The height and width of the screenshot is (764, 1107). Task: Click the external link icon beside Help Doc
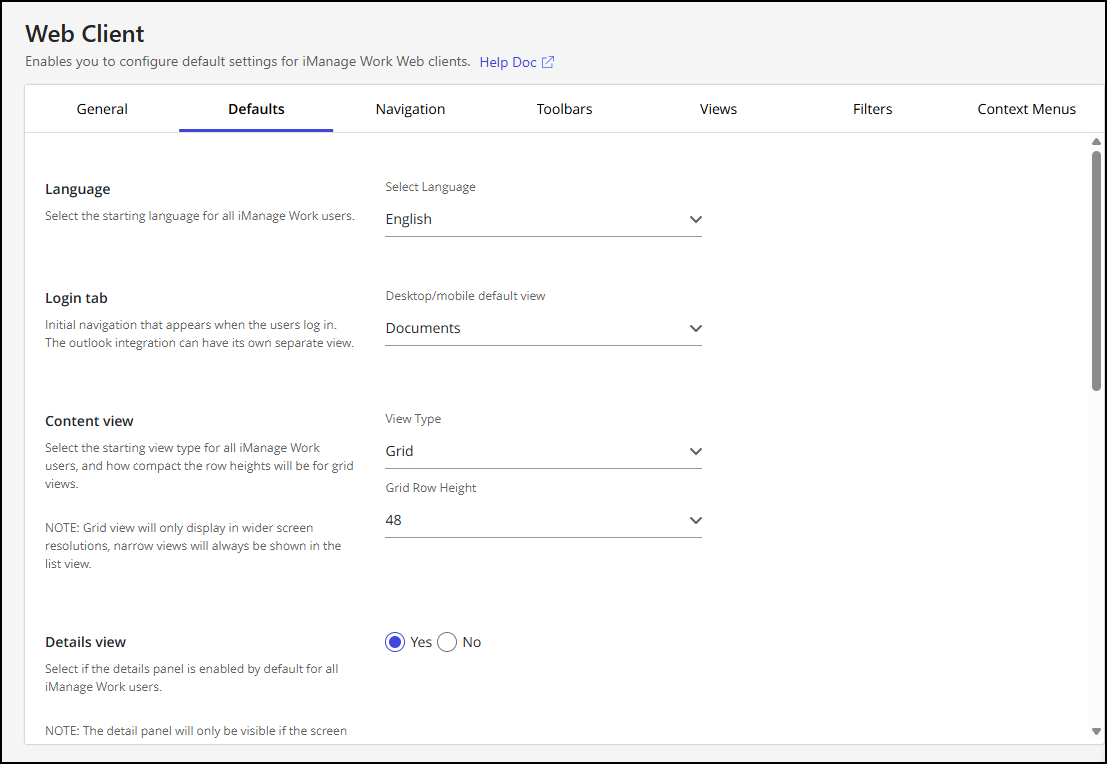pyautogui.click(x=548, y=62)
